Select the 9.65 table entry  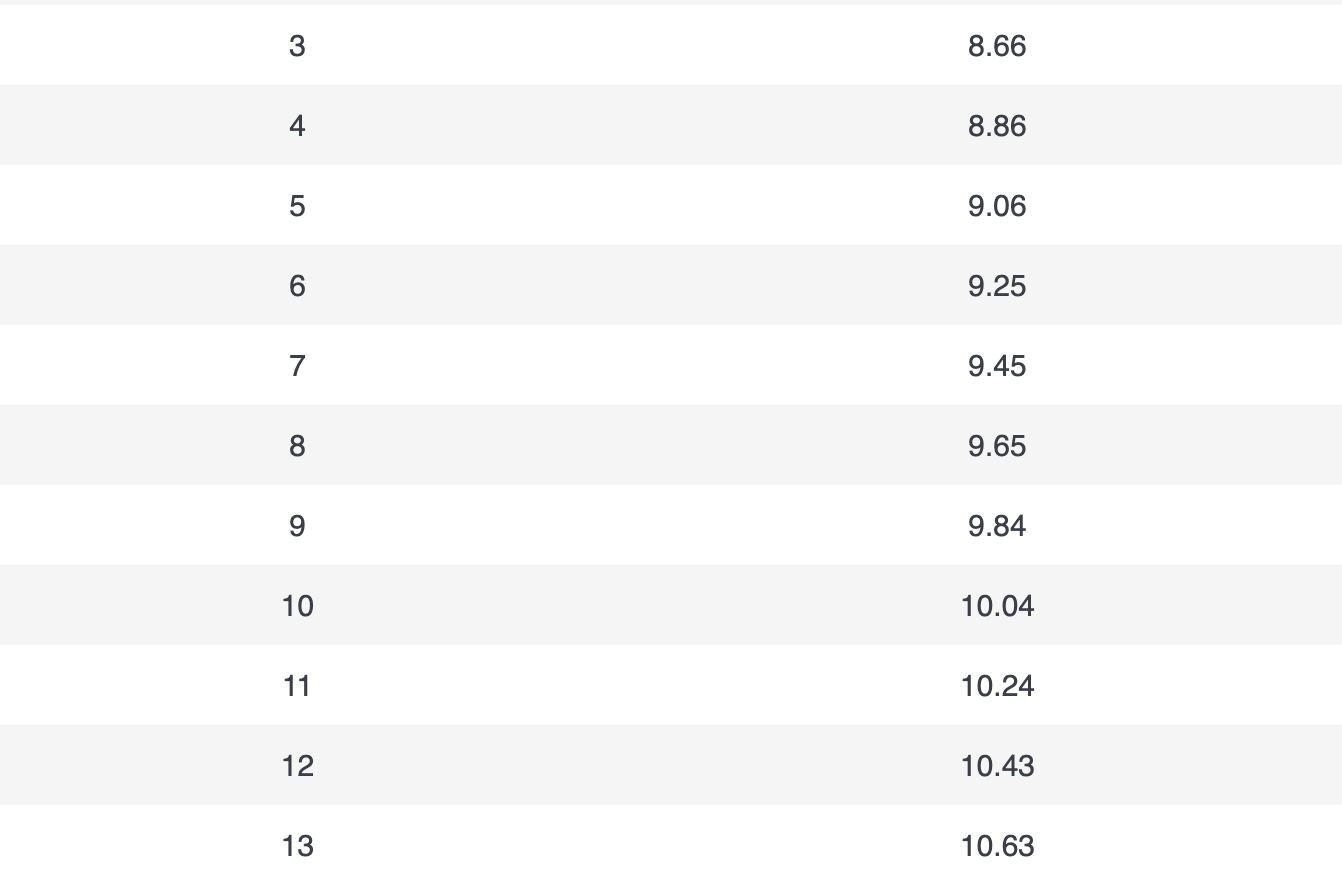point(997,446)
